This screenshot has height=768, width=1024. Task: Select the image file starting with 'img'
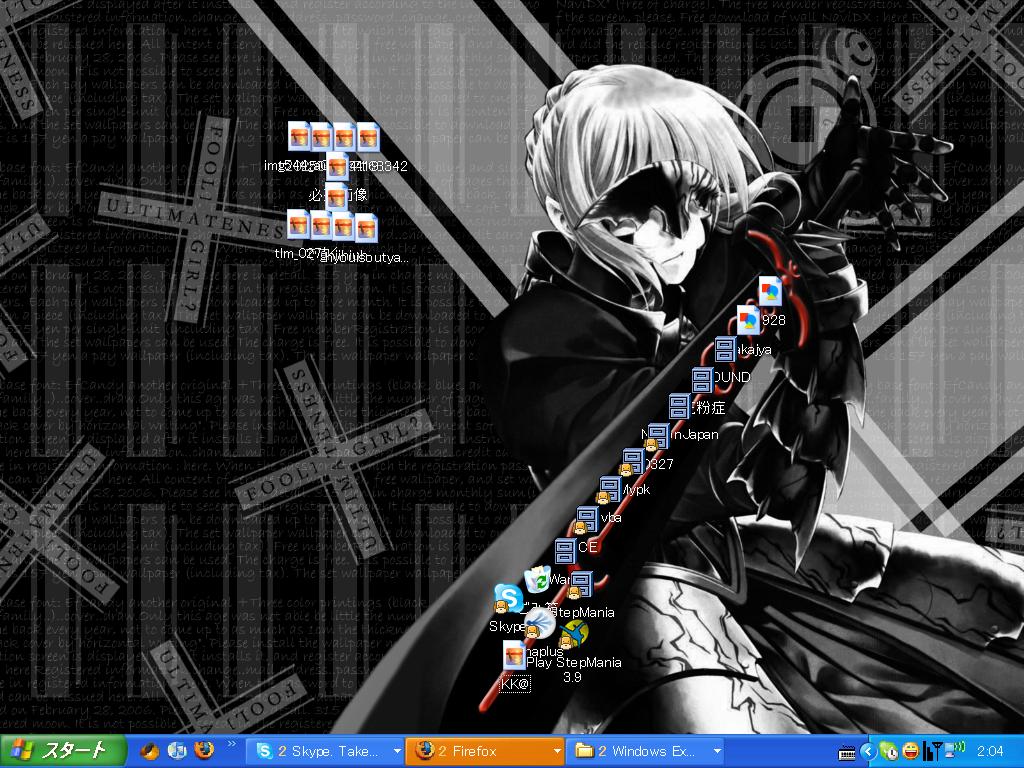299,136
